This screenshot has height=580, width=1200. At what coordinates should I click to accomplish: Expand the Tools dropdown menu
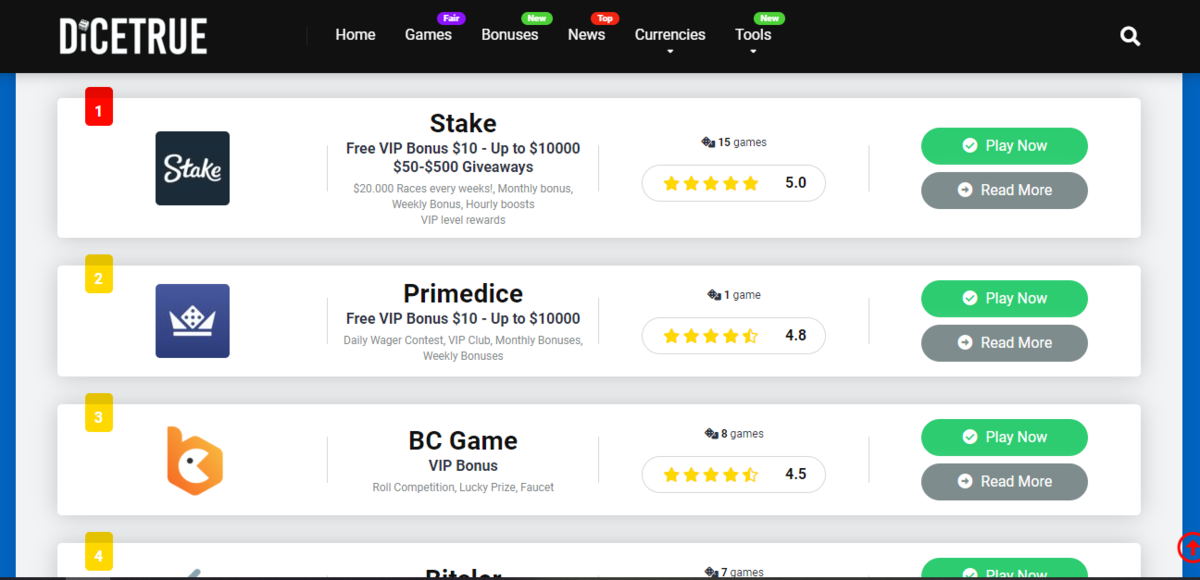tap(753, 36)
